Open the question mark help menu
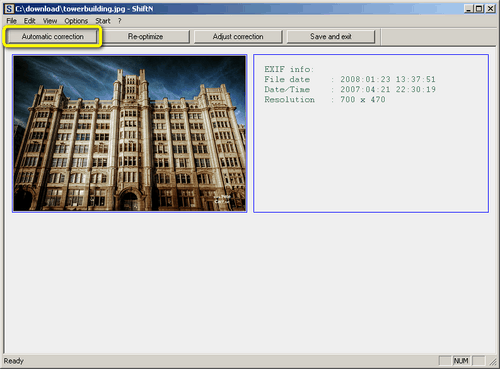 click(x=119, y=21)
